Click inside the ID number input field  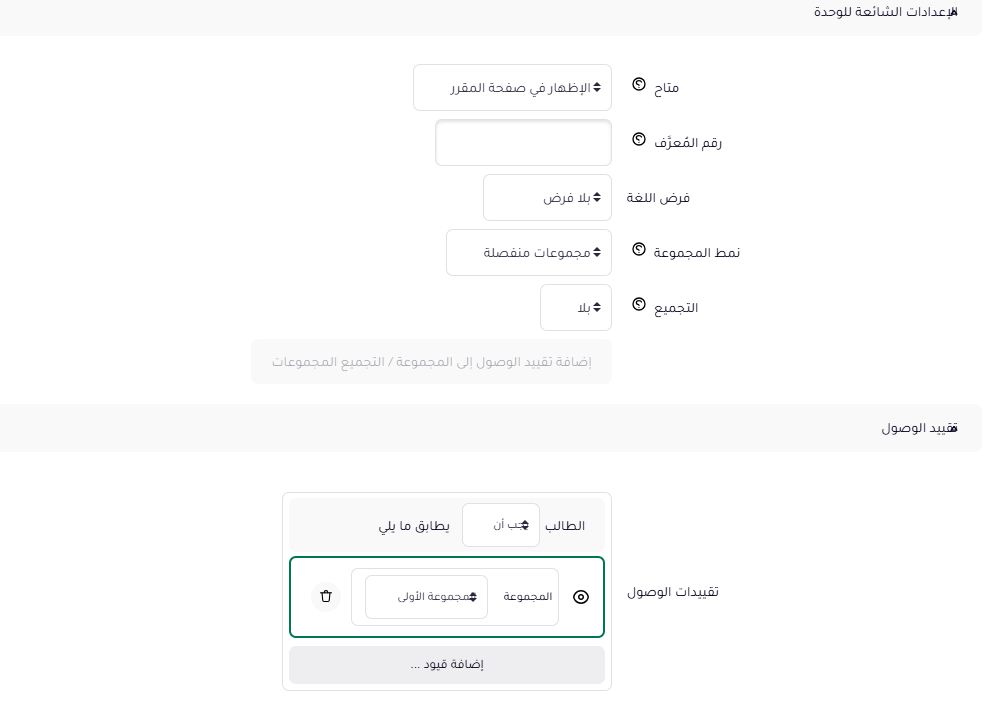(x=523, y=142)
